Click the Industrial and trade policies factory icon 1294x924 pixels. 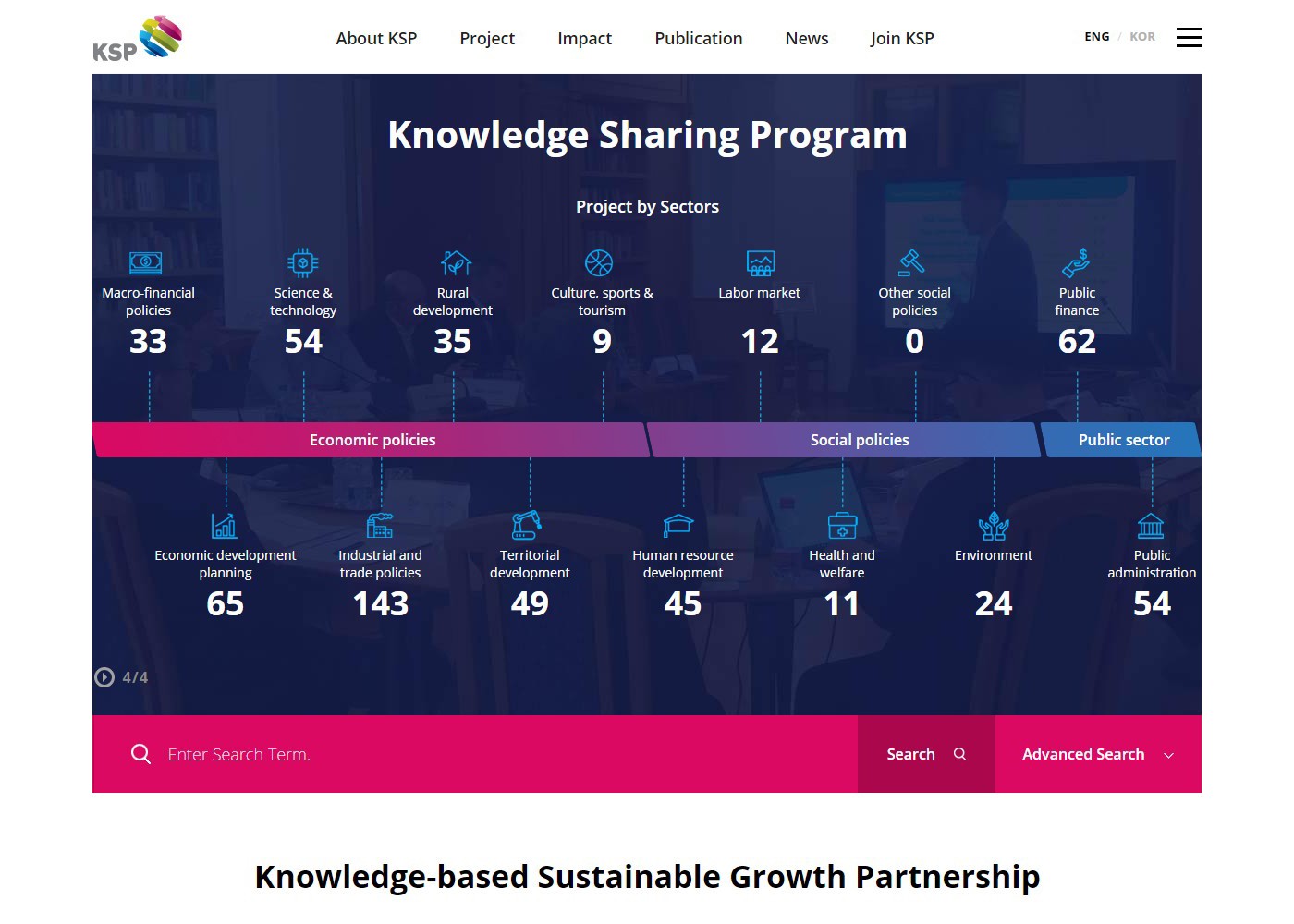pos(380,526)
